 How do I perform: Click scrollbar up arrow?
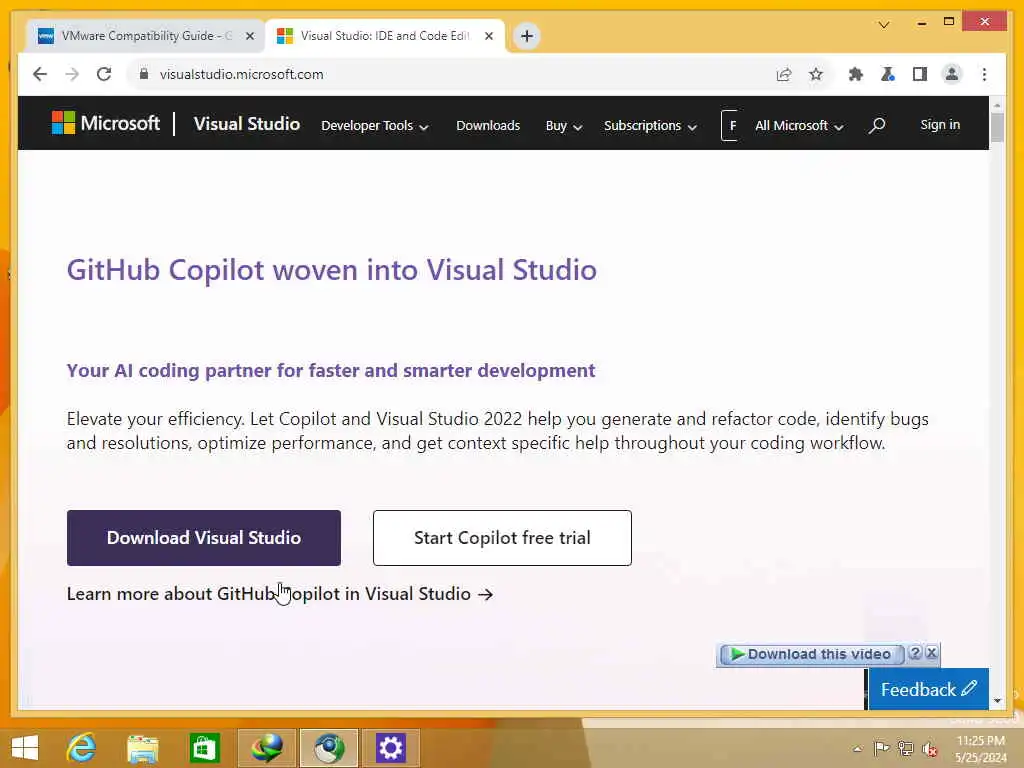[x=997, y=104]
